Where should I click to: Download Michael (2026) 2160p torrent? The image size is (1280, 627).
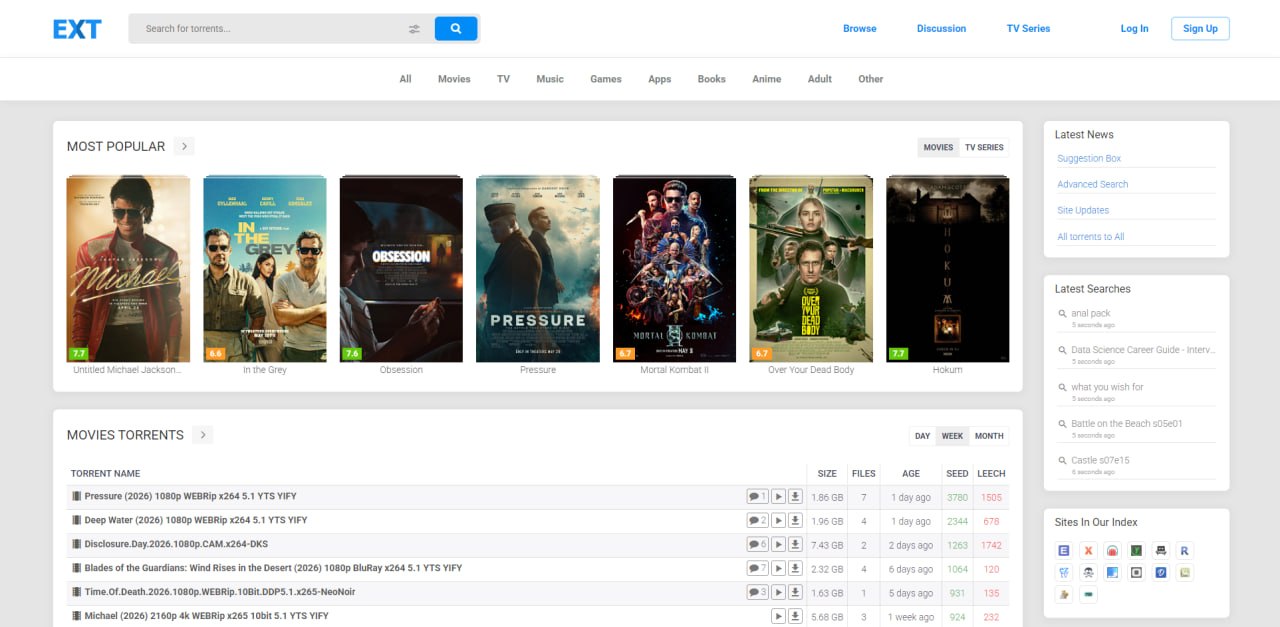[795, 616]
